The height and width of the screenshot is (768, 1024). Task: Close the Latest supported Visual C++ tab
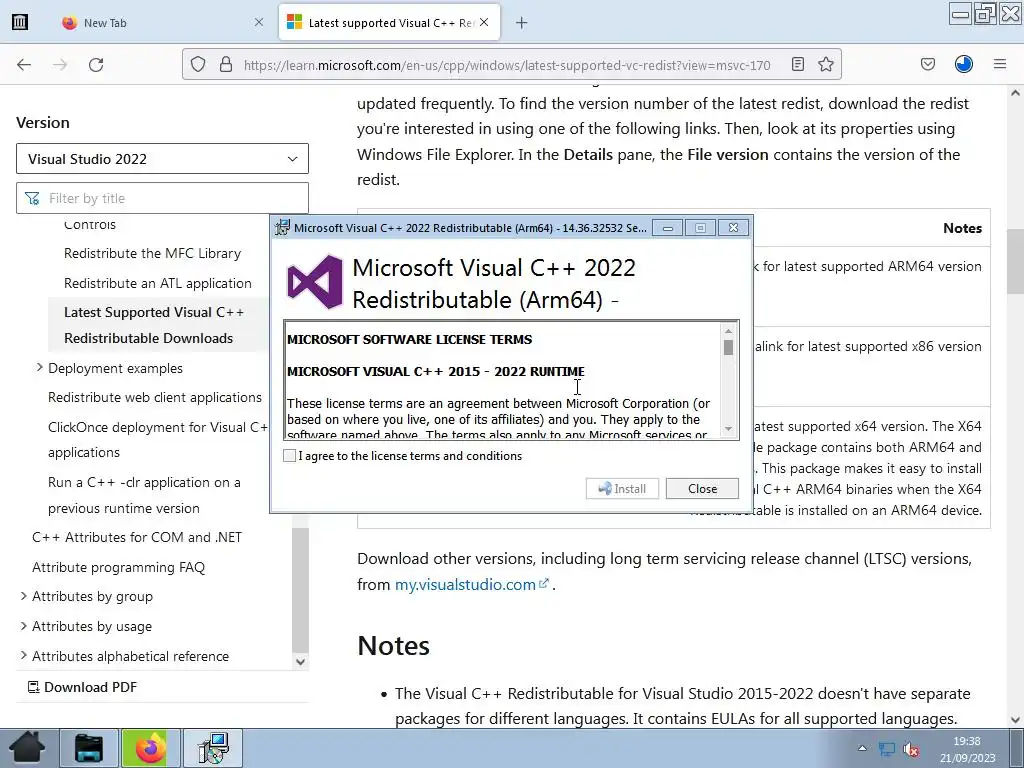click(484, 22)
